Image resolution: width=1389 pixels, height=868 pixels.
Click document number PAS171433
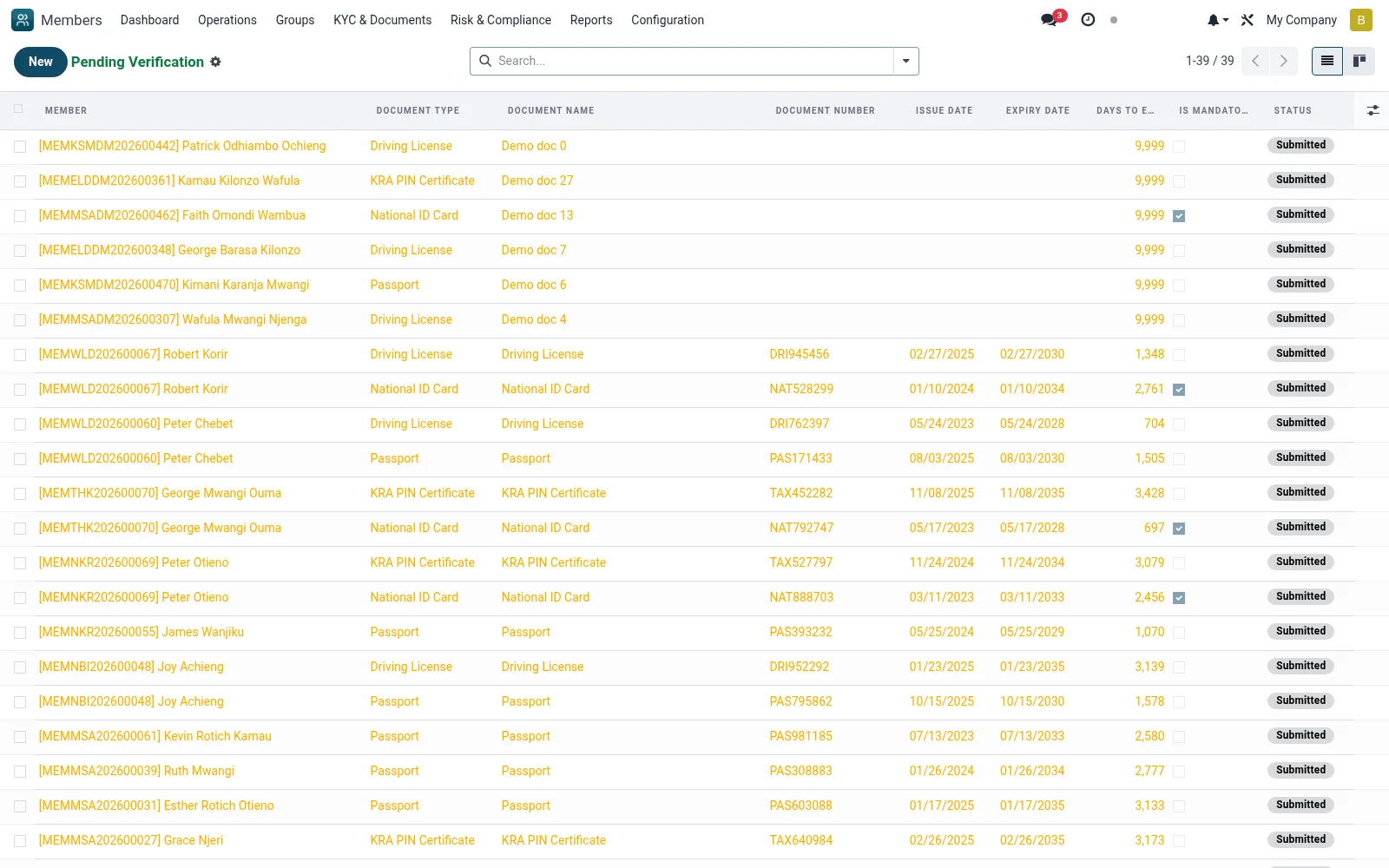click(x=800, y=458)
